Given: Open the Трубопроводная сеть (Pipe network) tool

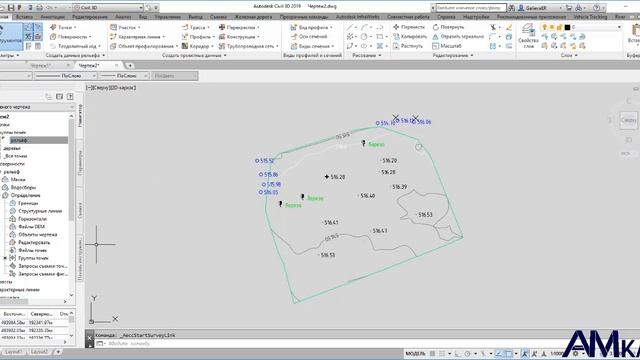Looking at the screenshot, I should pyautogui.click(x=249, y=46).
